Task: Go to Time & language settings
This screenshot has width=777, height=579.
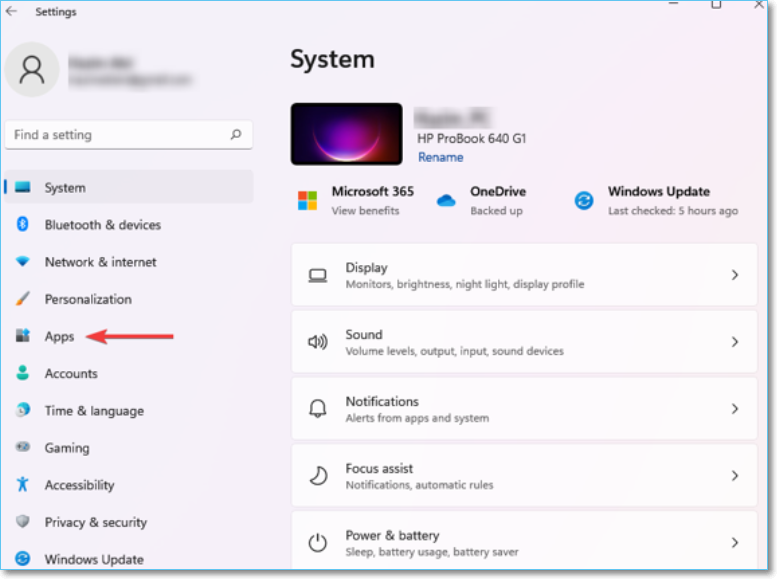Action: point(93,411)
